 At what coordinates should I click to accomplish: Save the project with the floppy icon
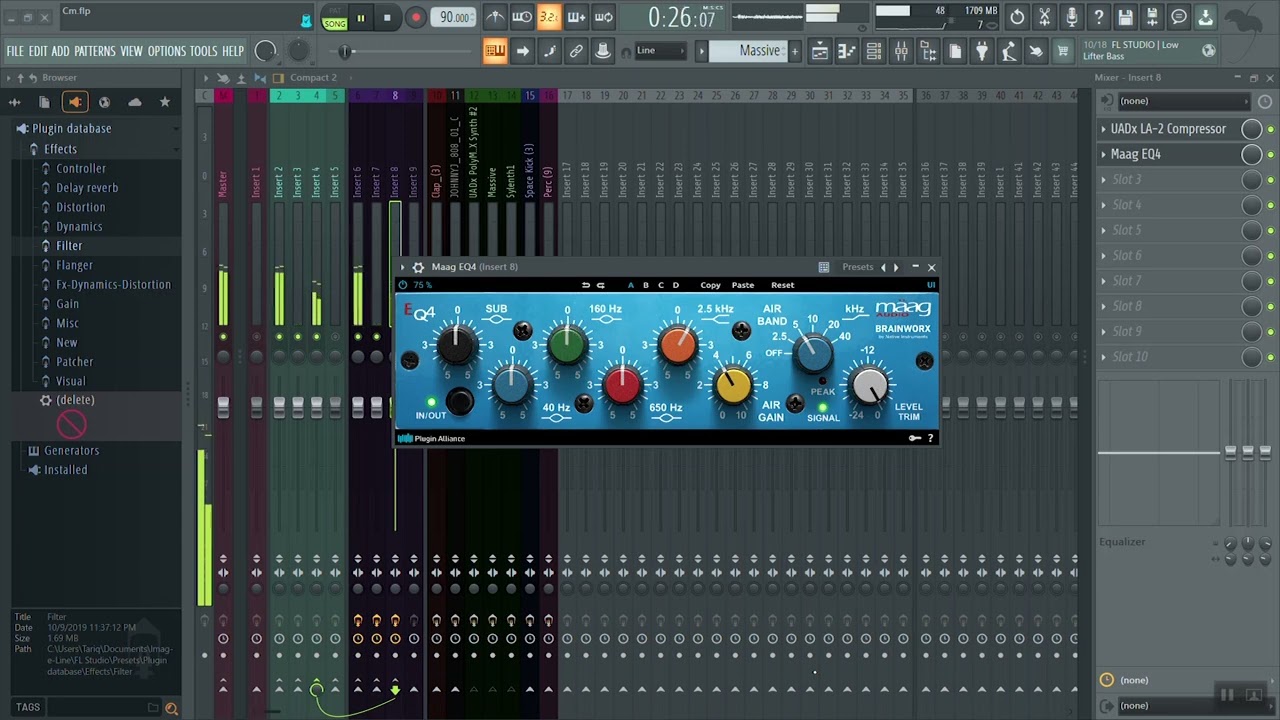[1125, 17]
